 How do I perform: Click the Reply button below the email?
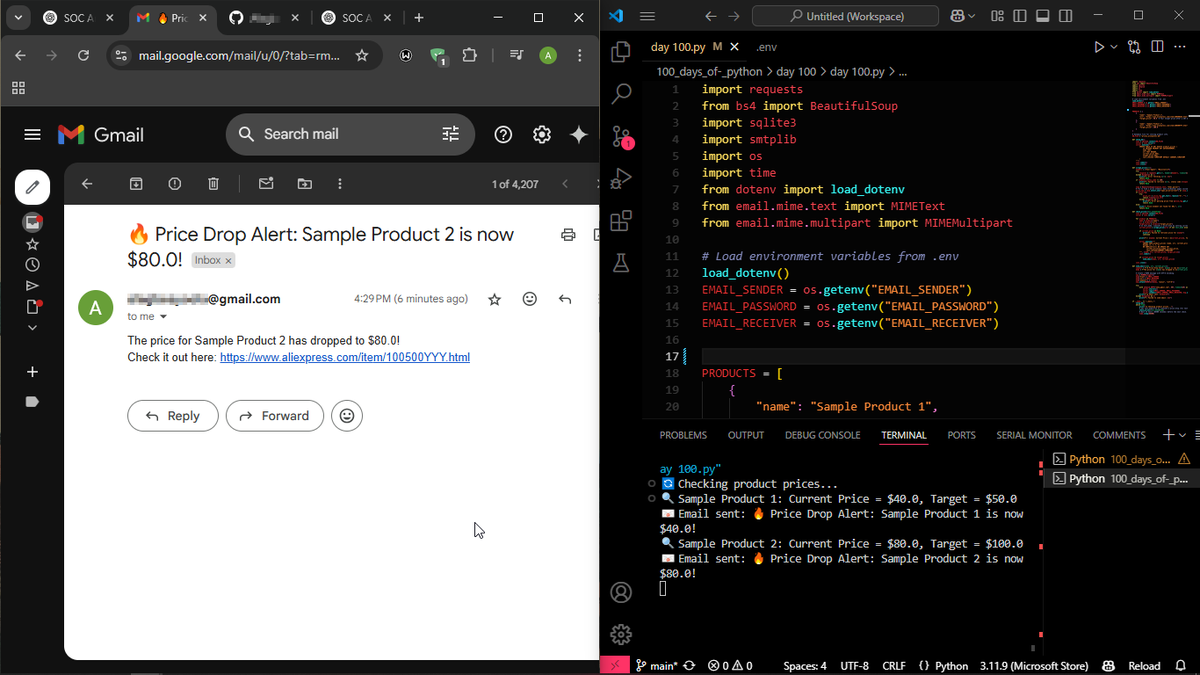click(172, 416)
